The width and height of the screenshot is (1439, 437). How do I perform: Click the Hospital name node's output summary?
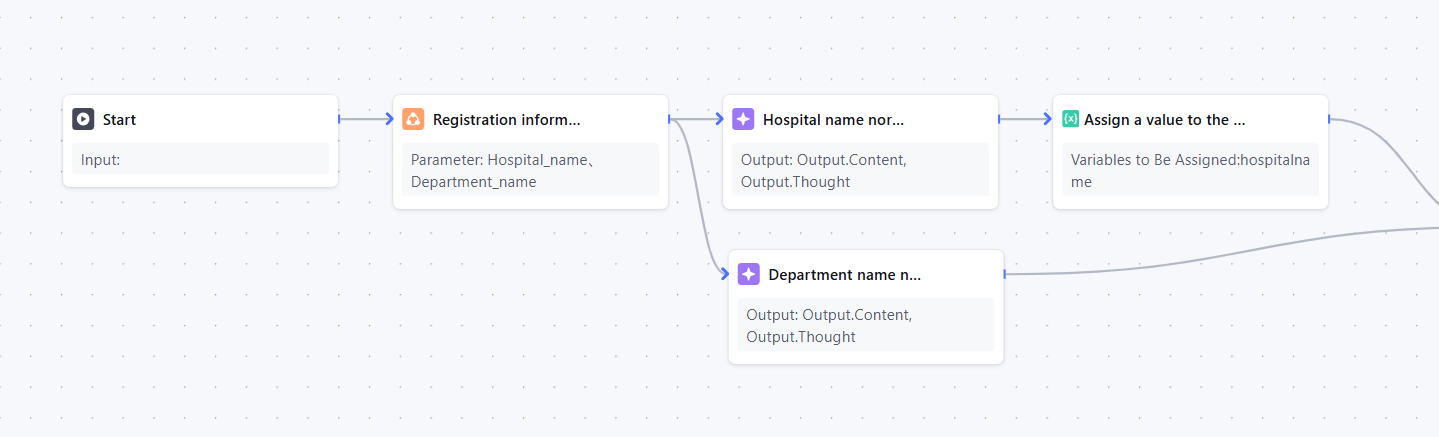point(860,170)
